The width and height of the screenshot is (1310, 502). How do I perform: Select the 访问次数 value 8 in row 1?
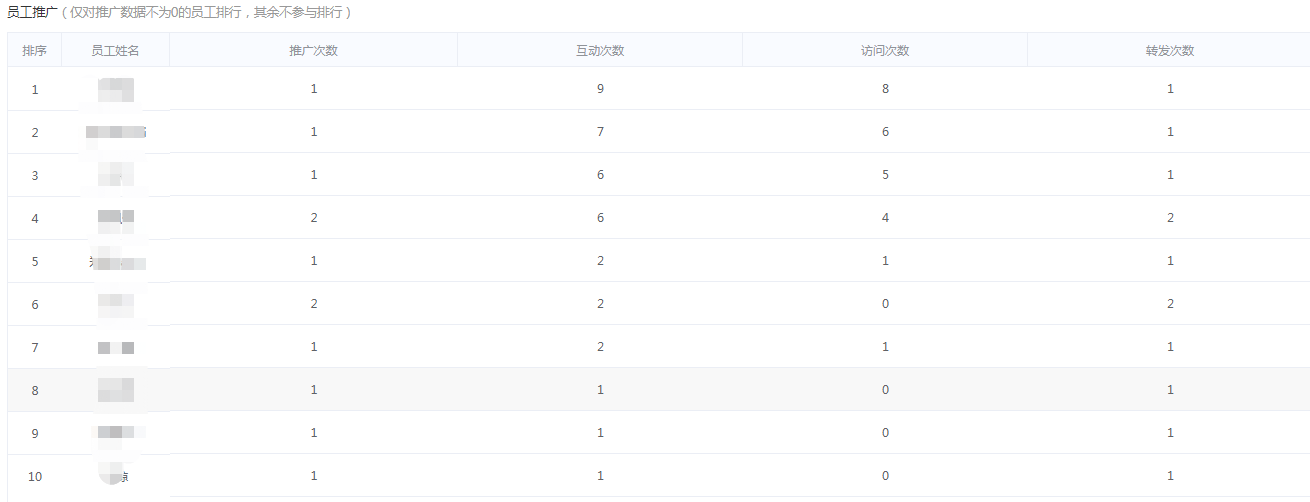click(x=885, y=89)
